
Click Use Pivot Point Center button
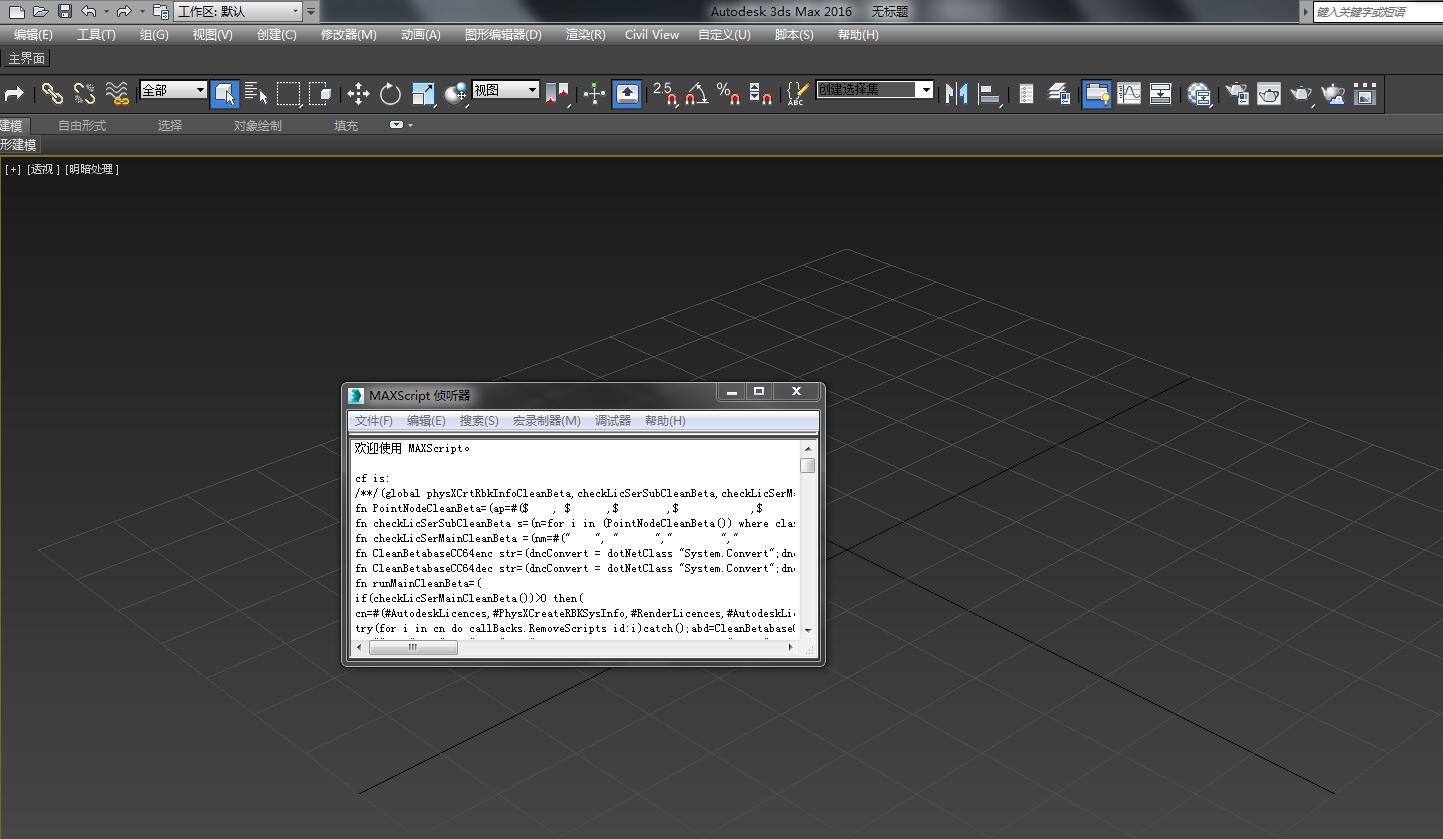(x=558, y=94)
